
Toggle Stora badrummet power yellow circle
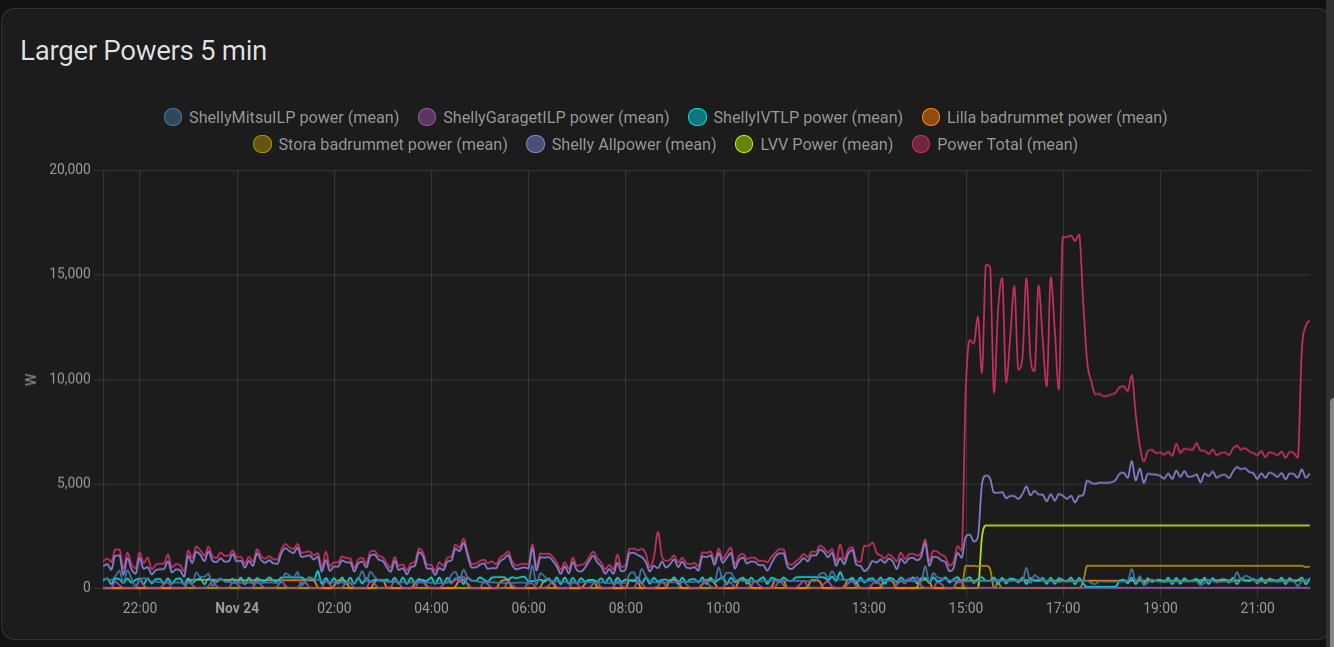(x=264, y=144)
